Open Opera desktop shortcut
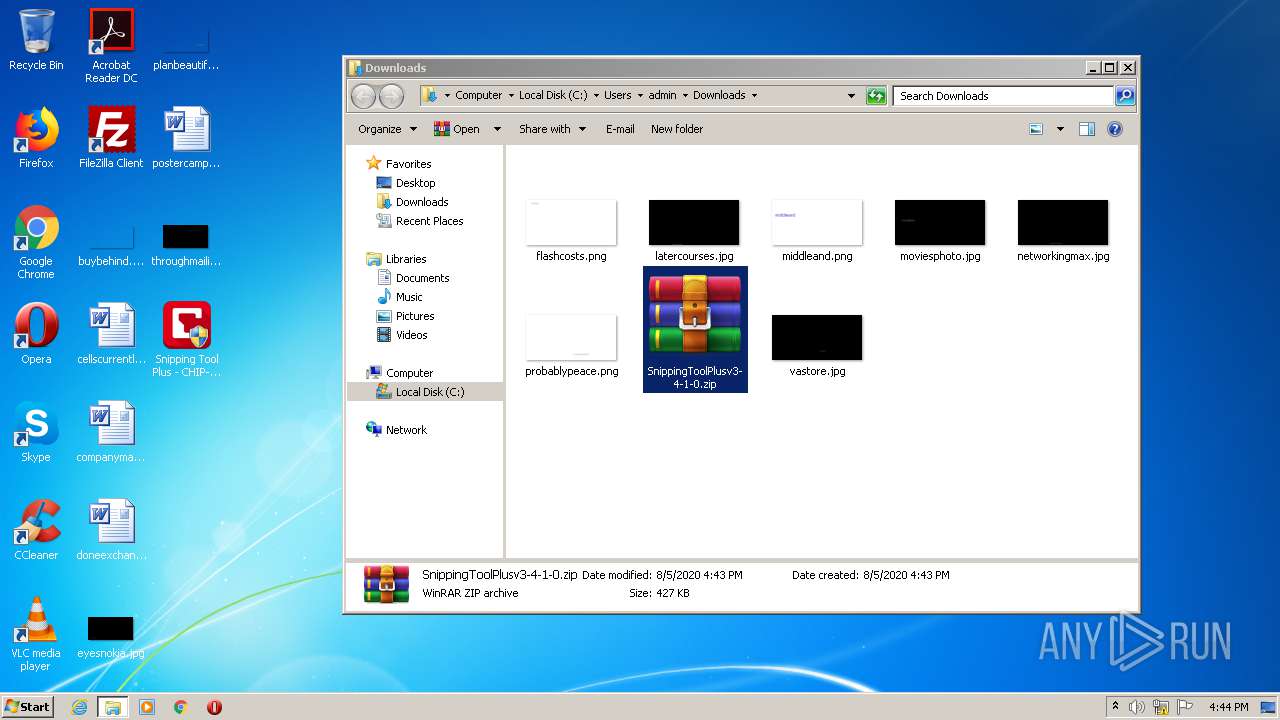The image size is (1280, 720). point(36,334)
